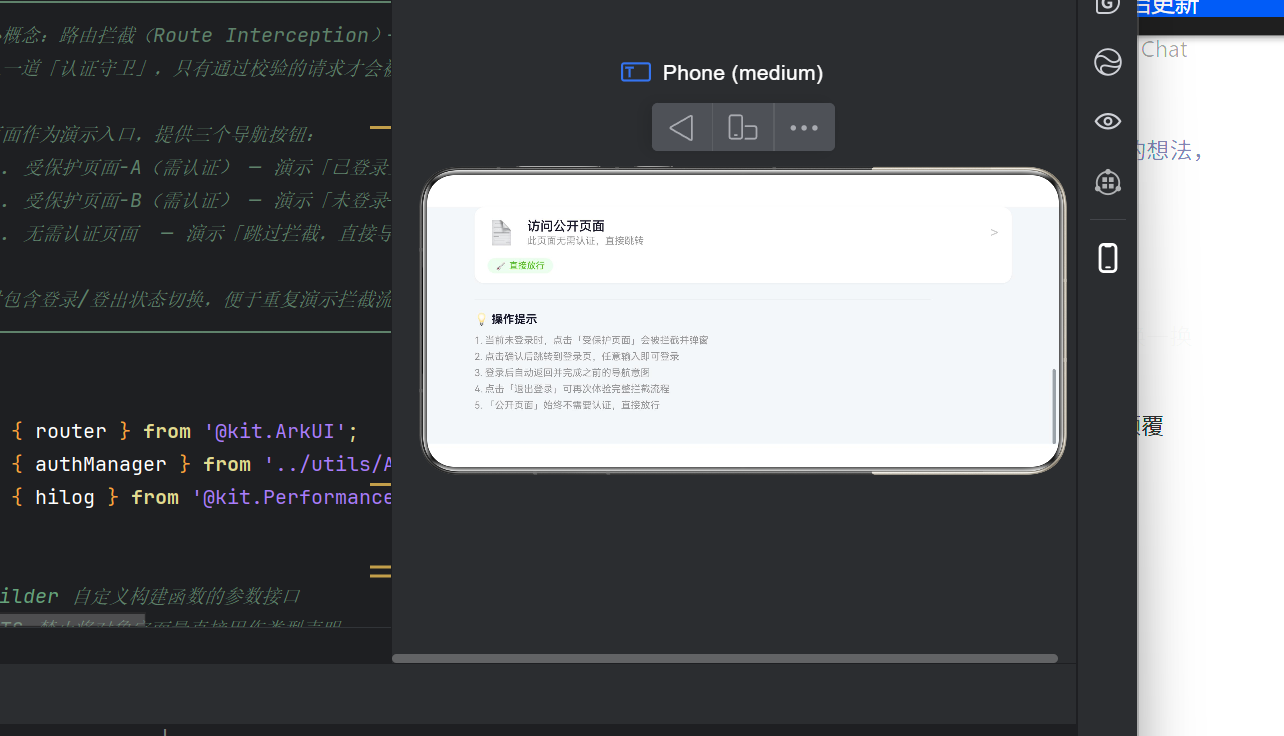This screenshot has height=736, width=1284.
Task: Toggle device orientation with the rotate icon
Action: click(743, 128)
